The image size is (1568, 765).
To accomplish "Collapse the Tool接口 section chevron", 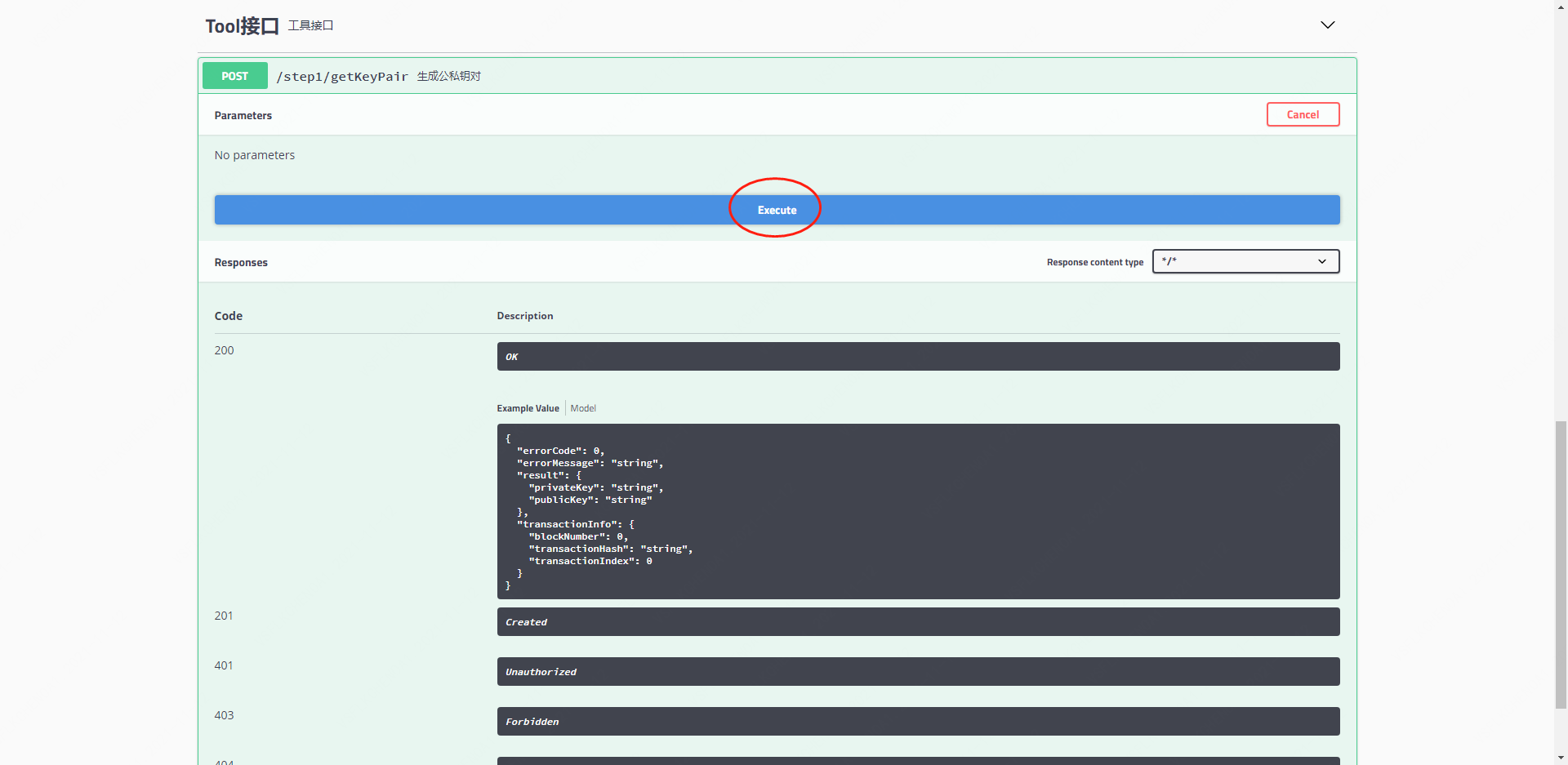I will click(1328, 25).
